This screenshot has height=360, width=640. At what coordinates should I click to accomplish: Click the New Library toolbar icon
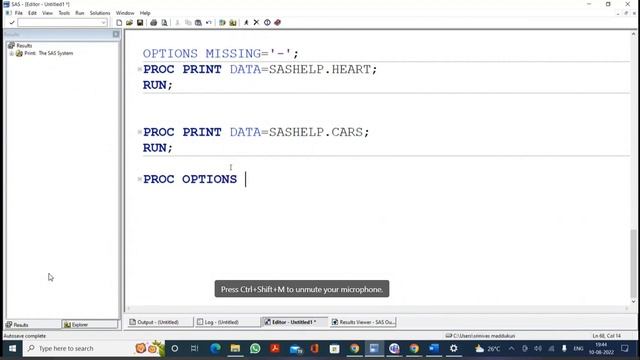pyautogui.click(x=222, y=22)
